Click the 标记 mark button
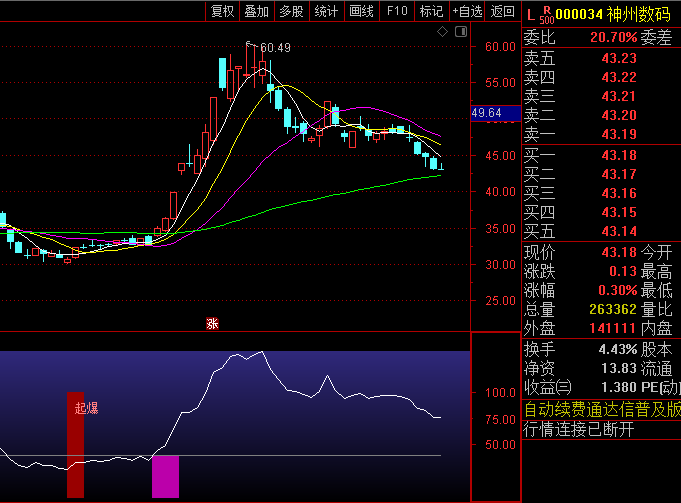The image size is (681, 503). (x=431, y=11)
